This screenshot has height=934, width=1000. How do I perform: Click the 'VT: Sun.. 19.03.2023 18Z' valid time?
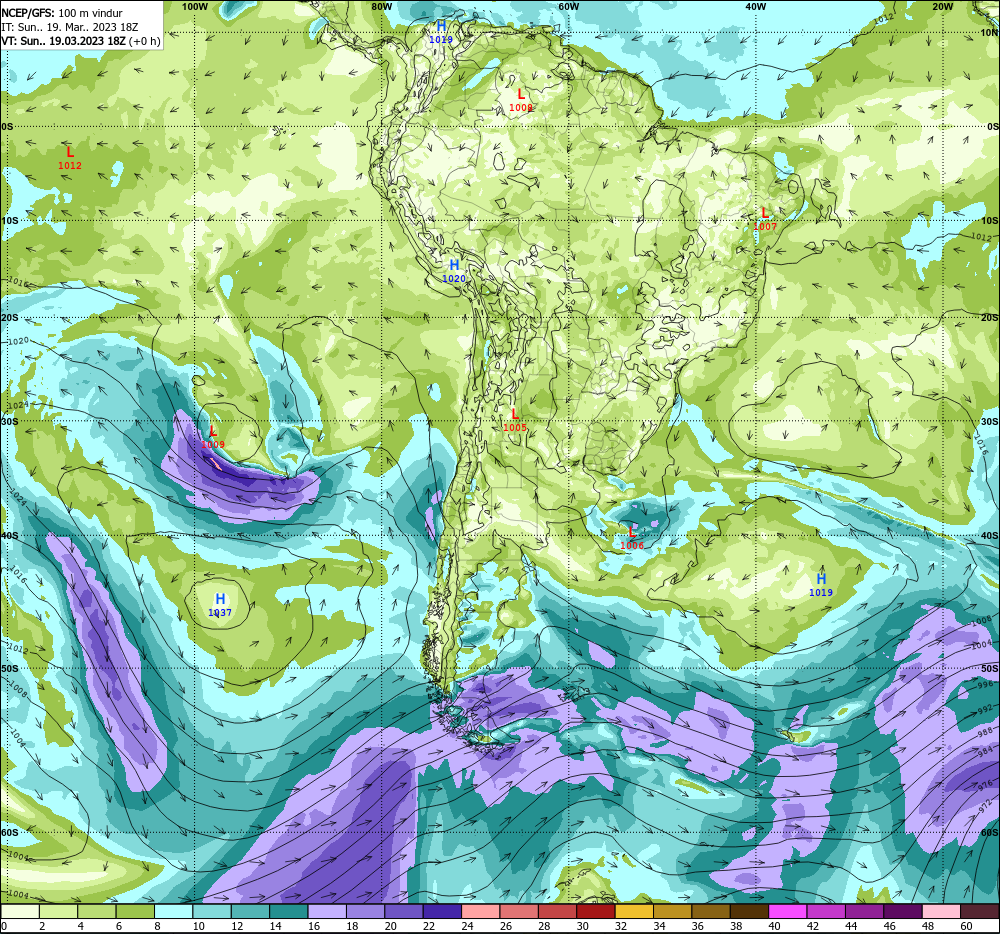click(64, 41)
